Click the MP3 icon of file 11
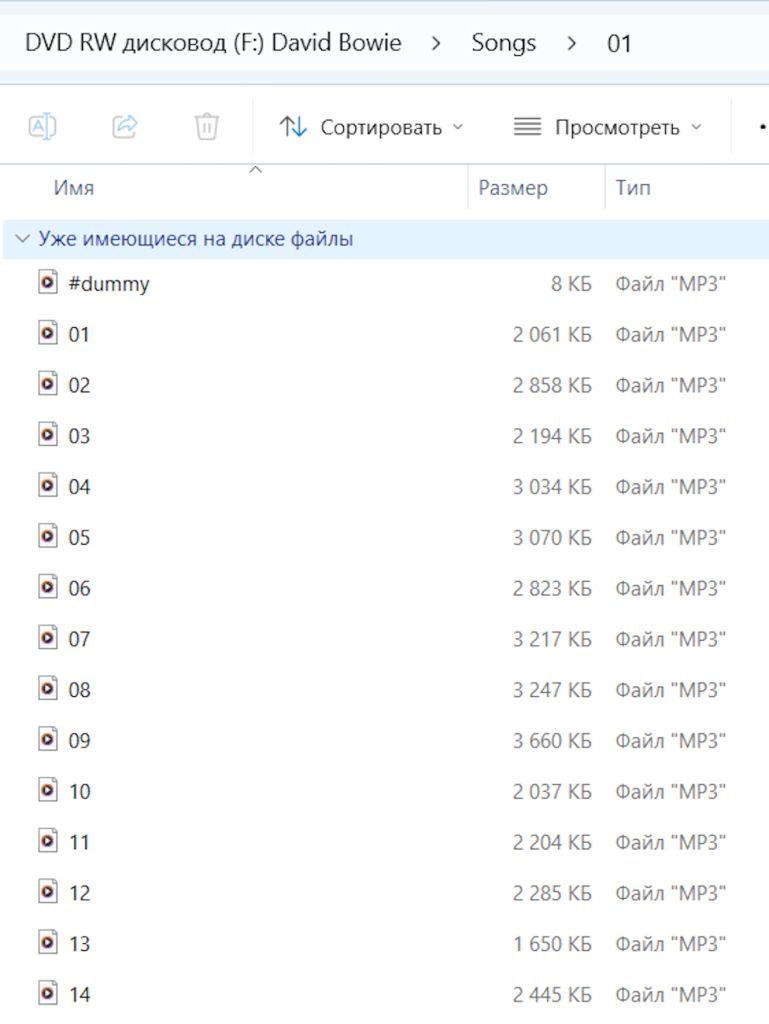The height and width of the screenshot is (1024, 769). pyautogui.click(x=48, y=841)
